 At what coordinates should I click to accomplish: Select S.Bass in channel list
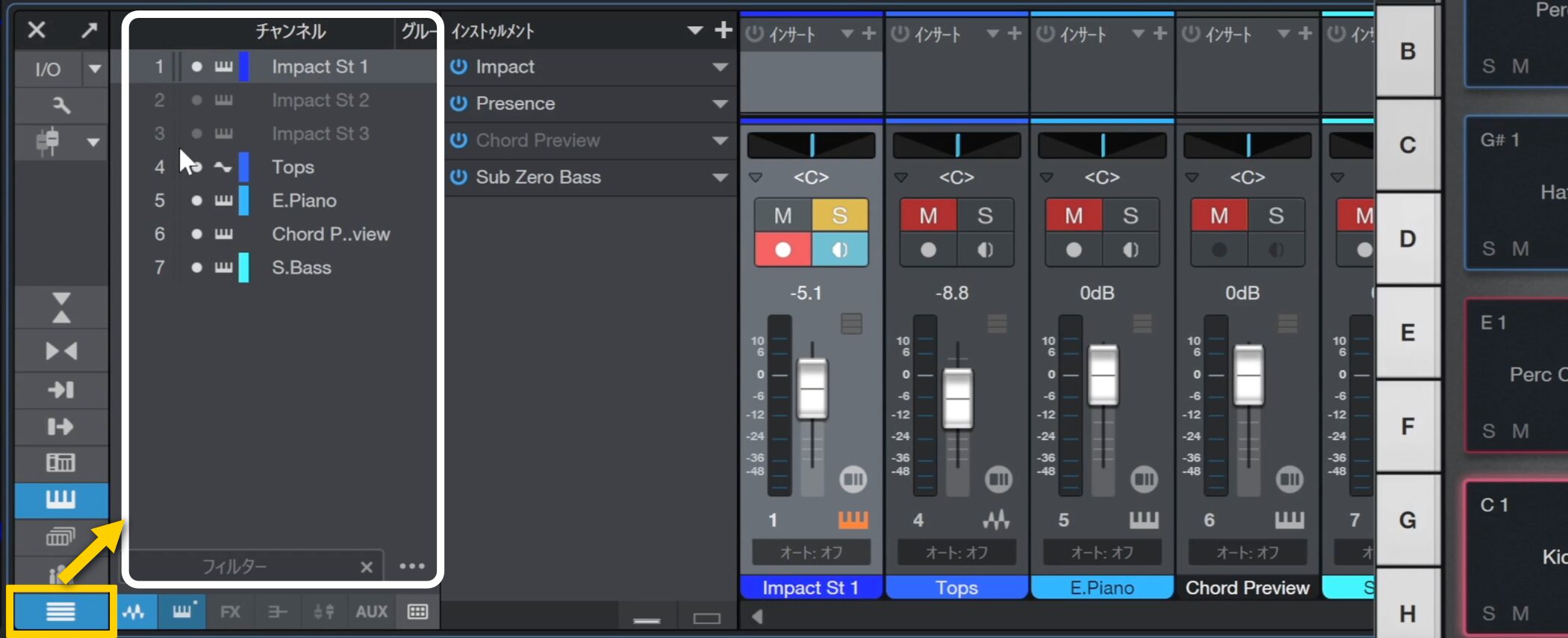(x=301, y=267)
